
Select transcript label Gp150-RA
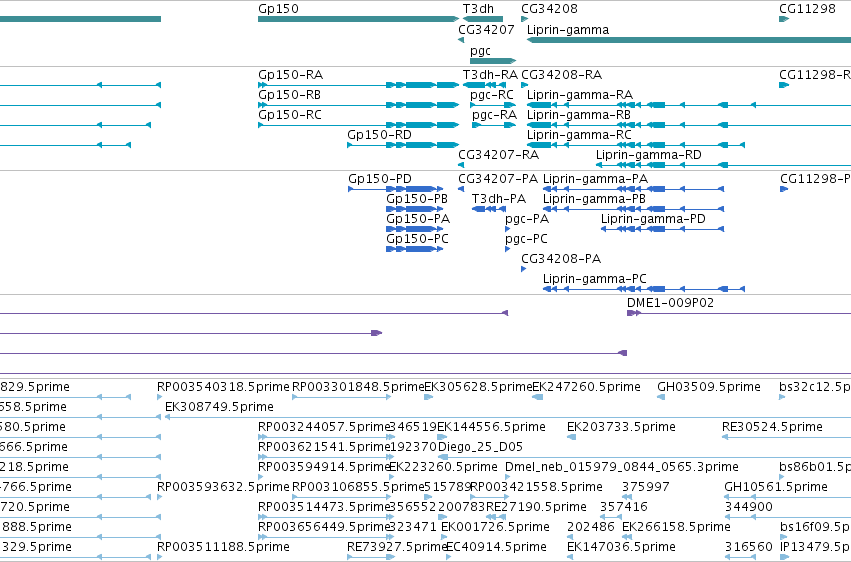[290, 75]
